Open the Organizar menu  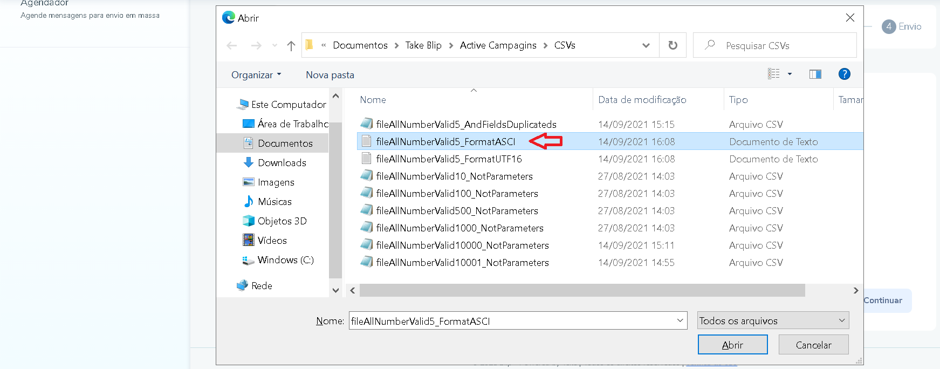click(x=256, y=75)
